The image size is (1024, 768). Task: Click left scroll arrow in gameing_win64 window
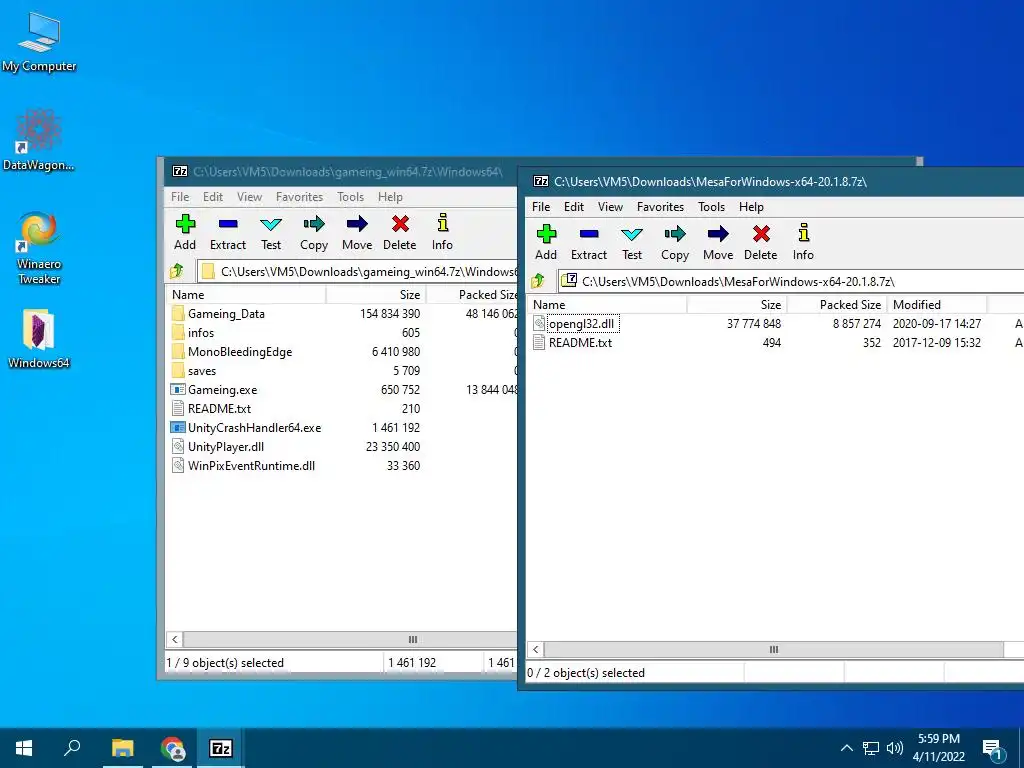tap(174, 640)
